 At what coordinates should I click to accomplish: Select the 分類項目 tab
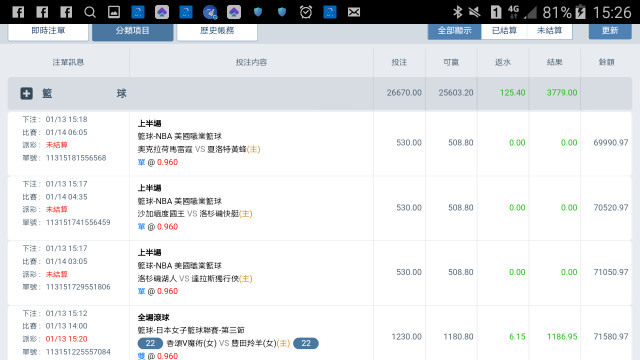(x=133, y=31)
